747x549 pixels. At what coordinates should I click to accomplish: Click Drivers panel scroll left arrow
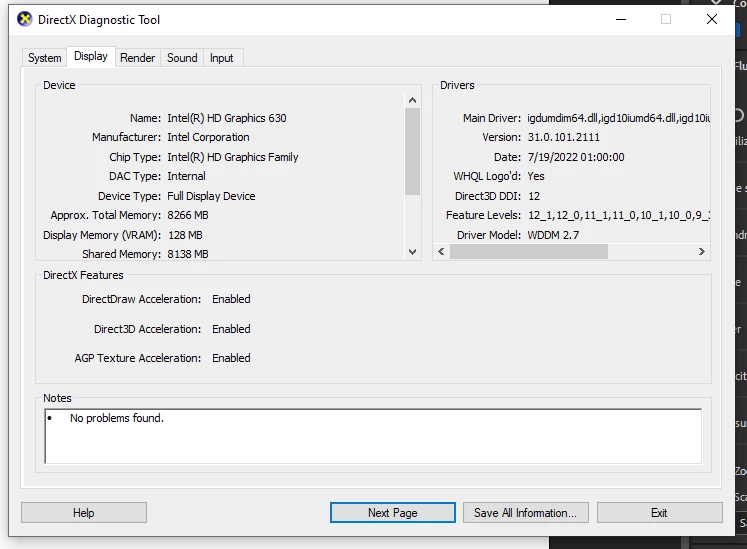[441, 252]
